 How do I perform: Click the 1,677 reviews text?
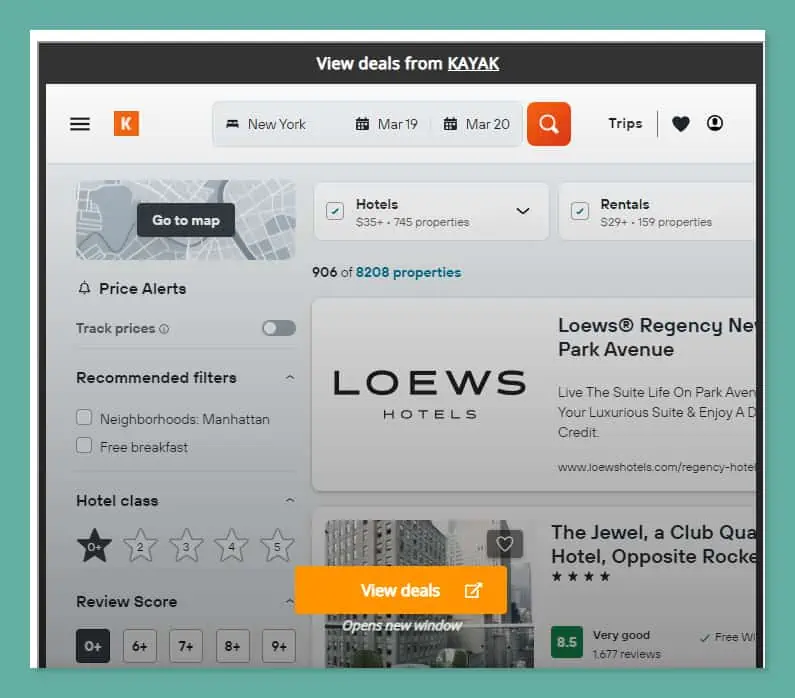627,654
